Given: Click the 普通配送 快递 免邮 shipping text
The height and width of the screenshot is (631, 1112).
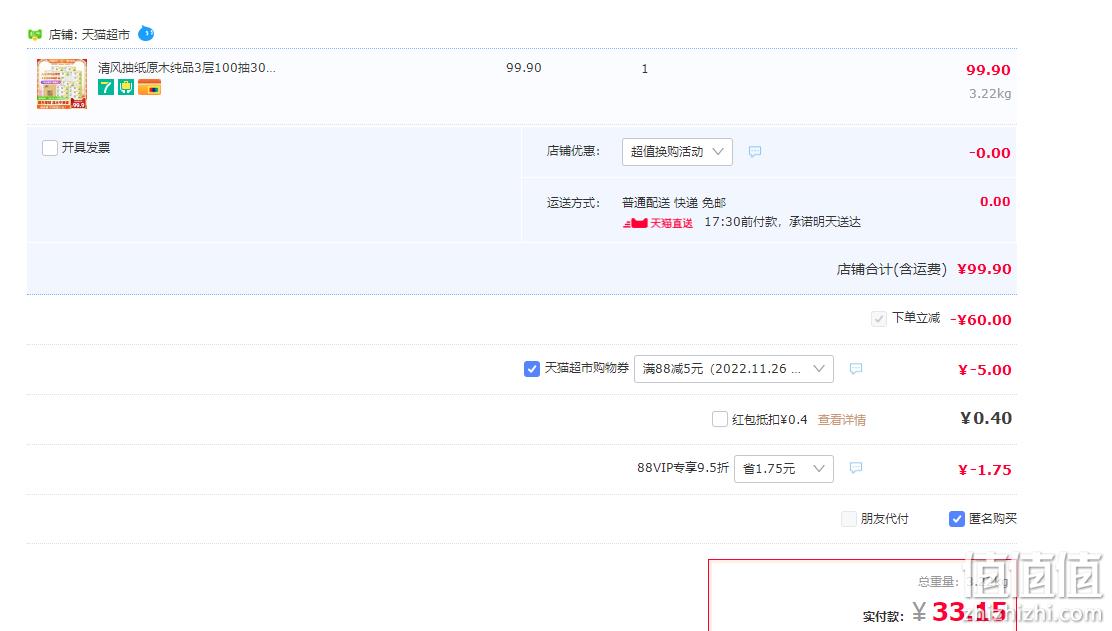Looking at the screenshot, I should tap(674, 203).
